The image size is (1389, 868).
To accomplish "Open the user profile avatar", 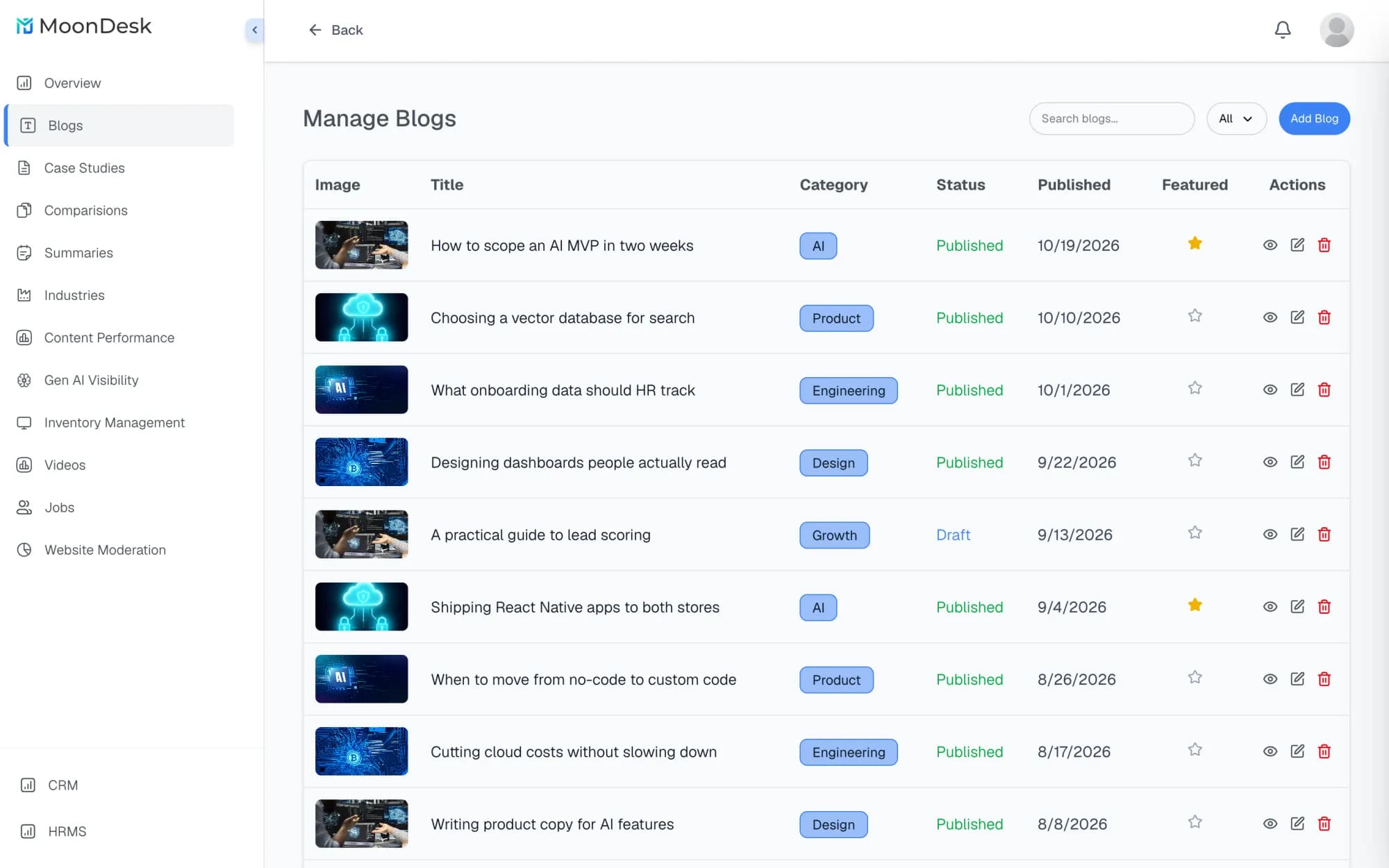I will 1336,30.
